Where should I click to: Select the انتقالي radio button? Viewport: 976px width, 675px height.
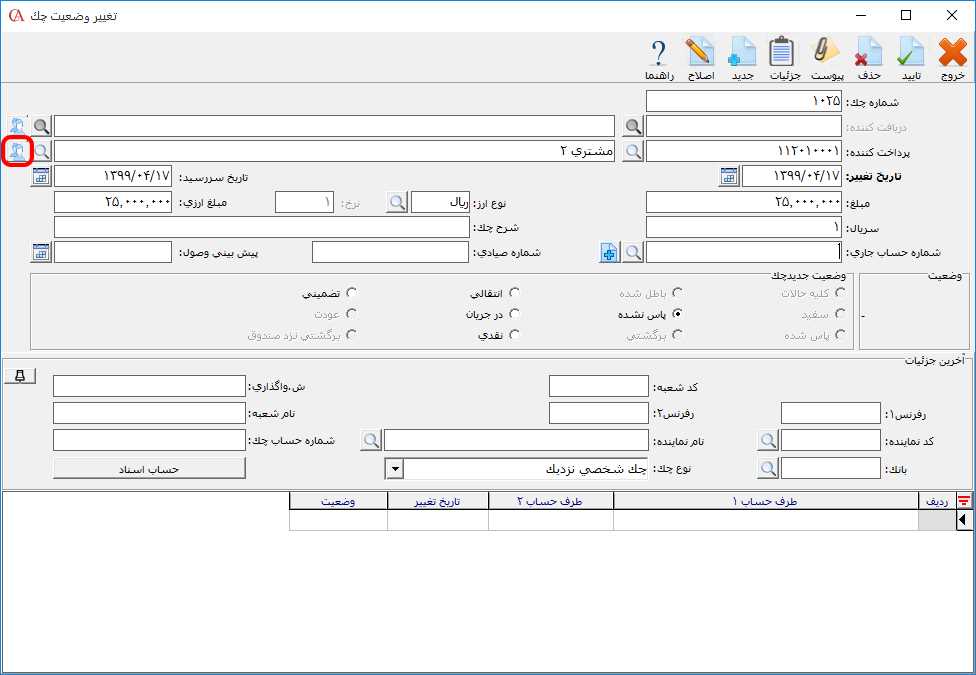pos(514,293)
